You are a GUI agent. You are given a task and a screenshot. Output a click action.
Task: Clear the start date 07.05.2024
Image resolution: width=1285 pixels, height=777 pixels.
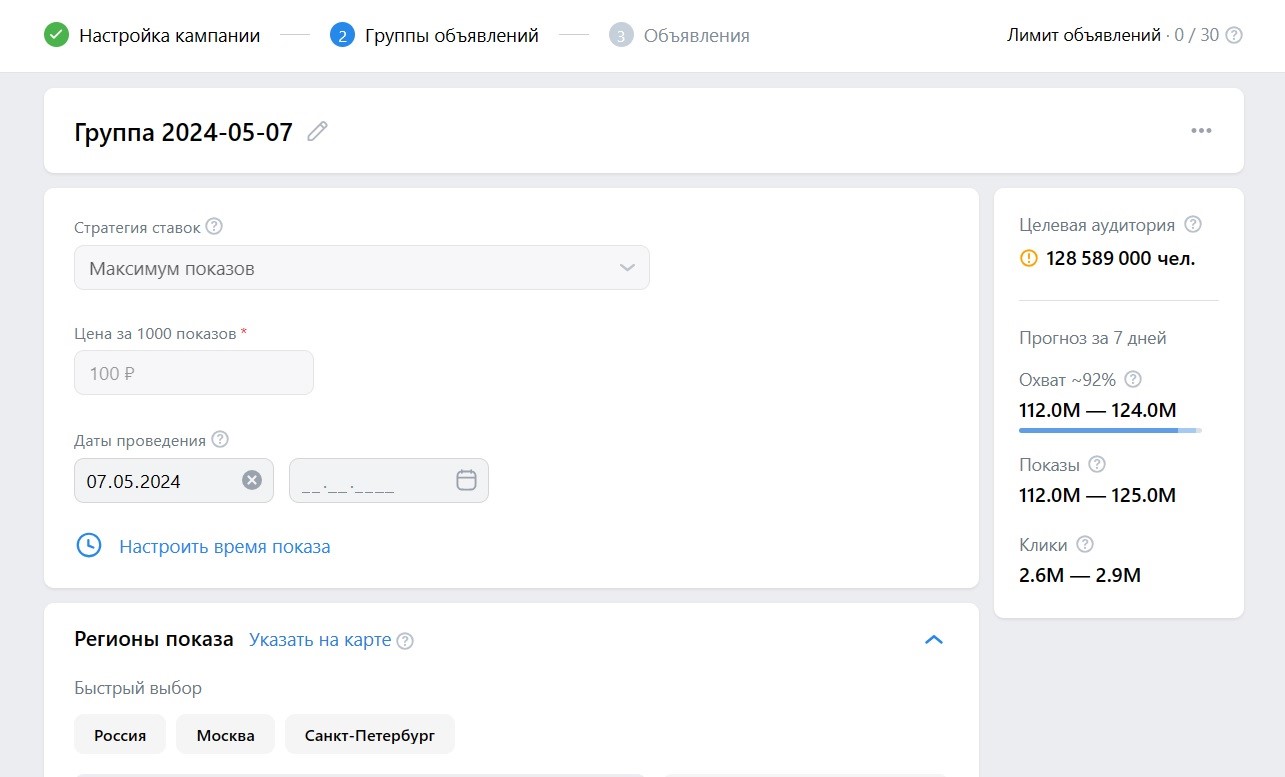coord(252,480)
